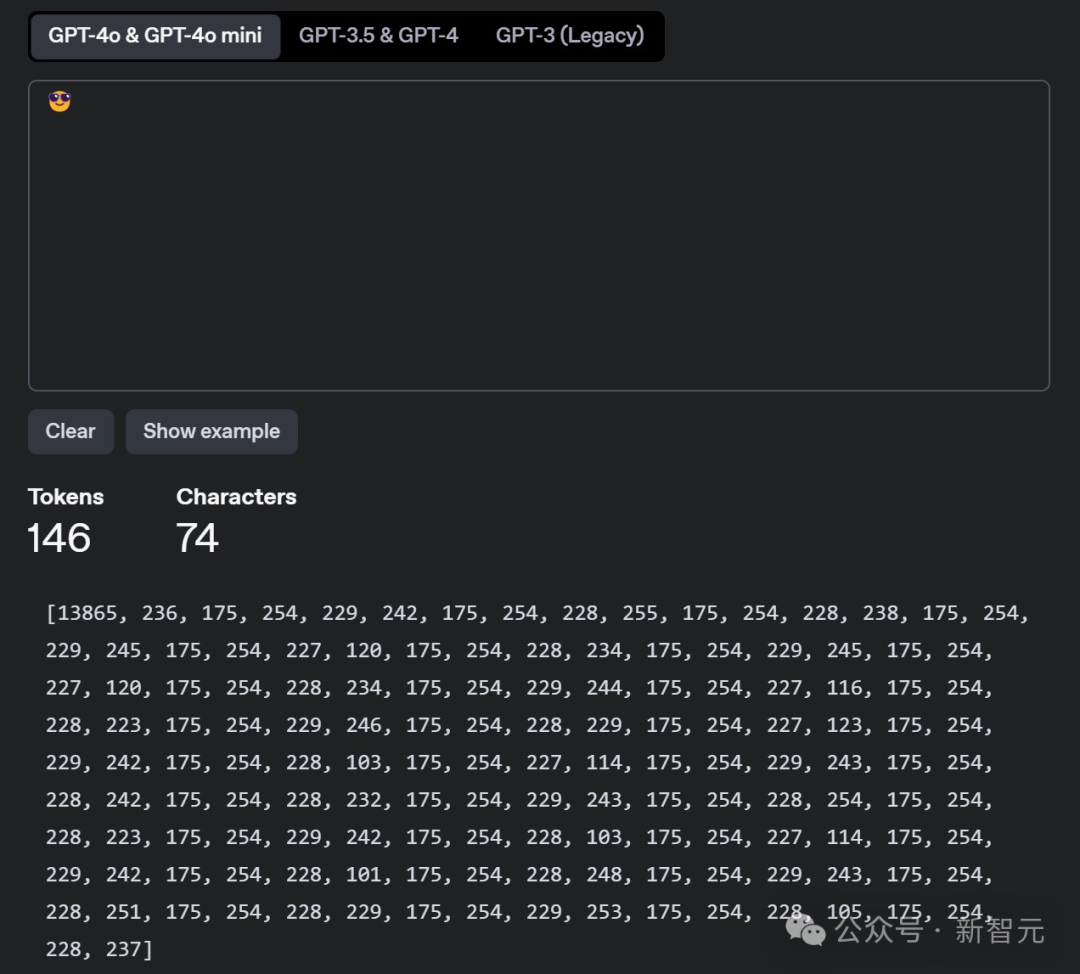This screenshot has height=974, width=1080.
Task: Select the GPT-3.5 & GPT-4 tab
Action: (x=378, y=36)
